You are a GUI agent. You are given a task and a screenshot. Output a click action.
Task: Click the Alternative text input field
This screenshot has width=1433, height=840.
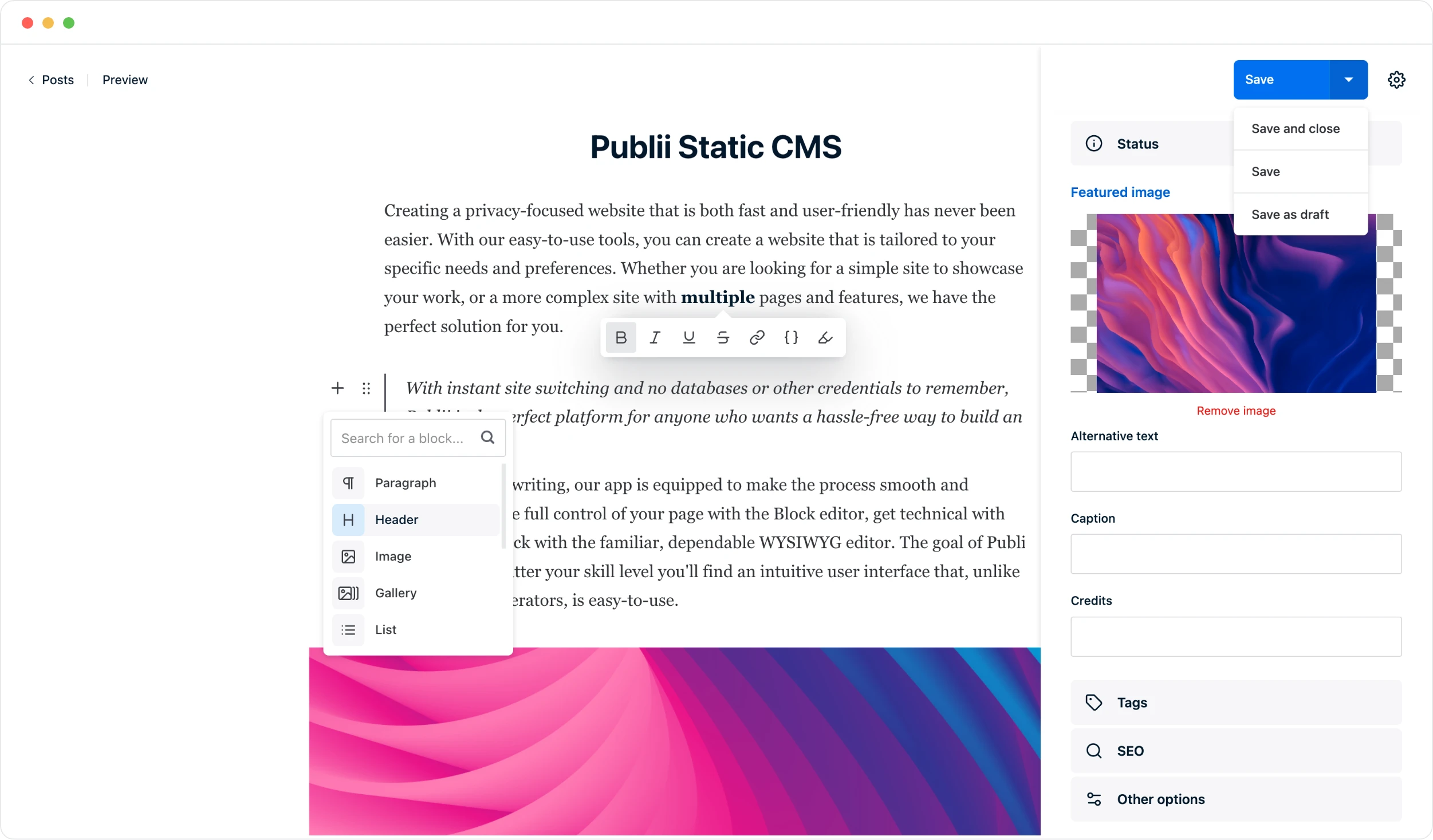tap(1236, 471)
